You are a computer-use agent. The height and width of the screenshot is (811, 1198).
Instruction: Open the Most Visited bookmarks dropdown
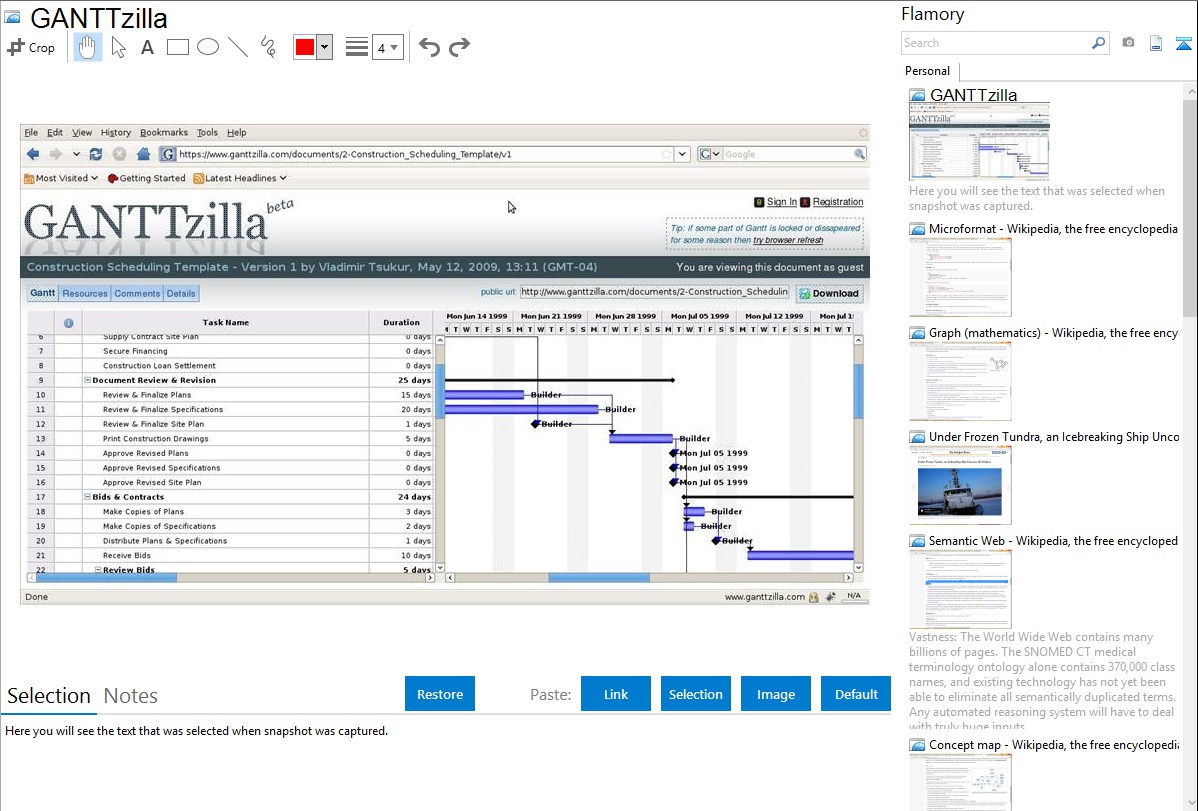pyautogui.click(x=61, y=178)
